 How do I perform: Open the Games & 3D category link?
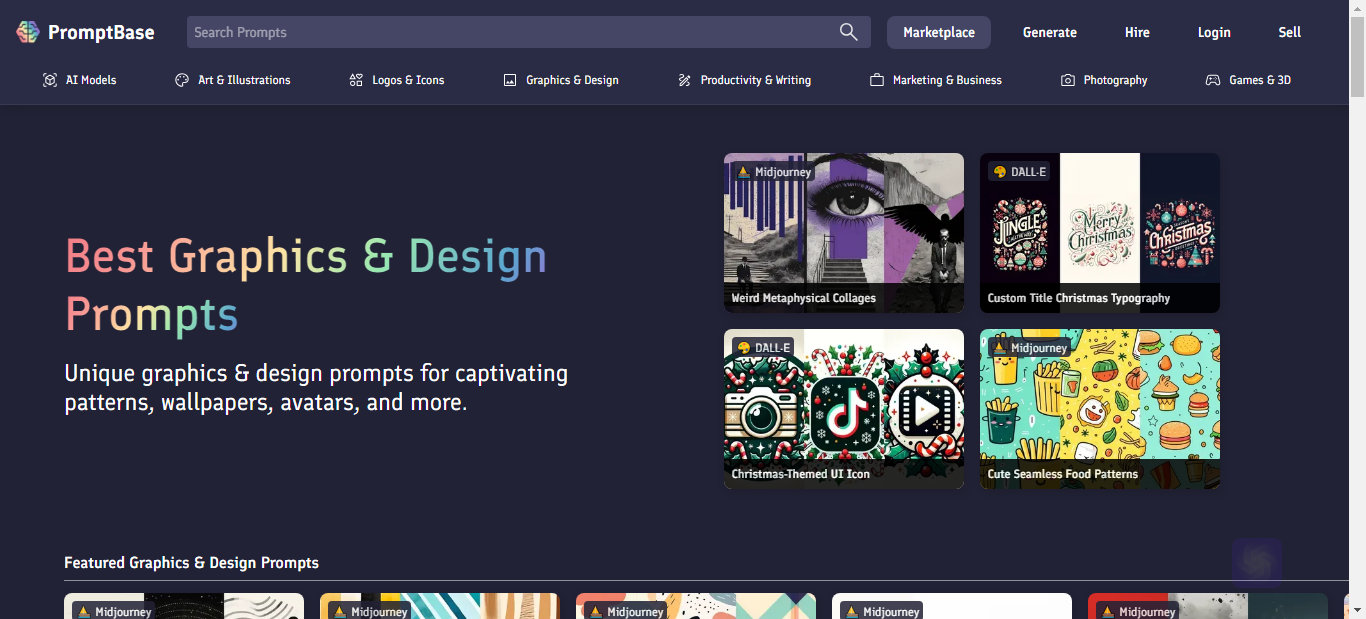tap(1248, 80)
